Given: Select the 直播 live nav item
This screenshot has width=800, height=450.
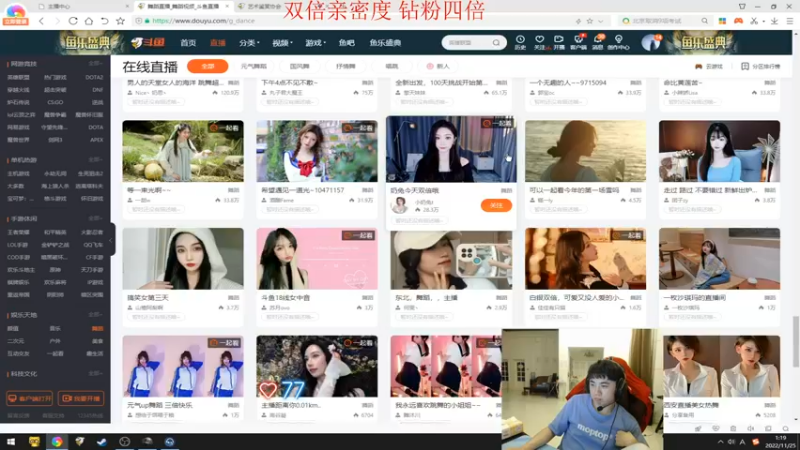Looking at the screenshot, I should (x=218, y=43).
